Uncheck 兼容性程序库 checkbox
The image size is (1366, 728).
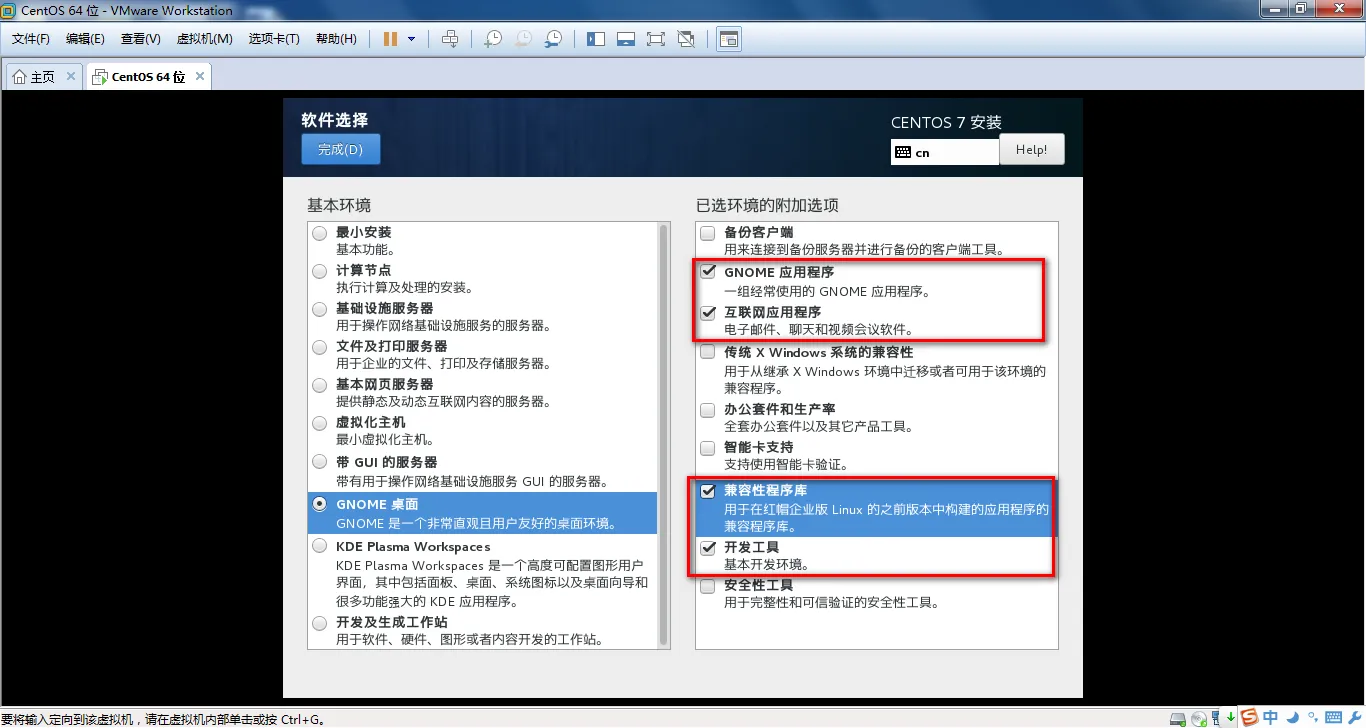pyautogui.click(x=708, y=491)
